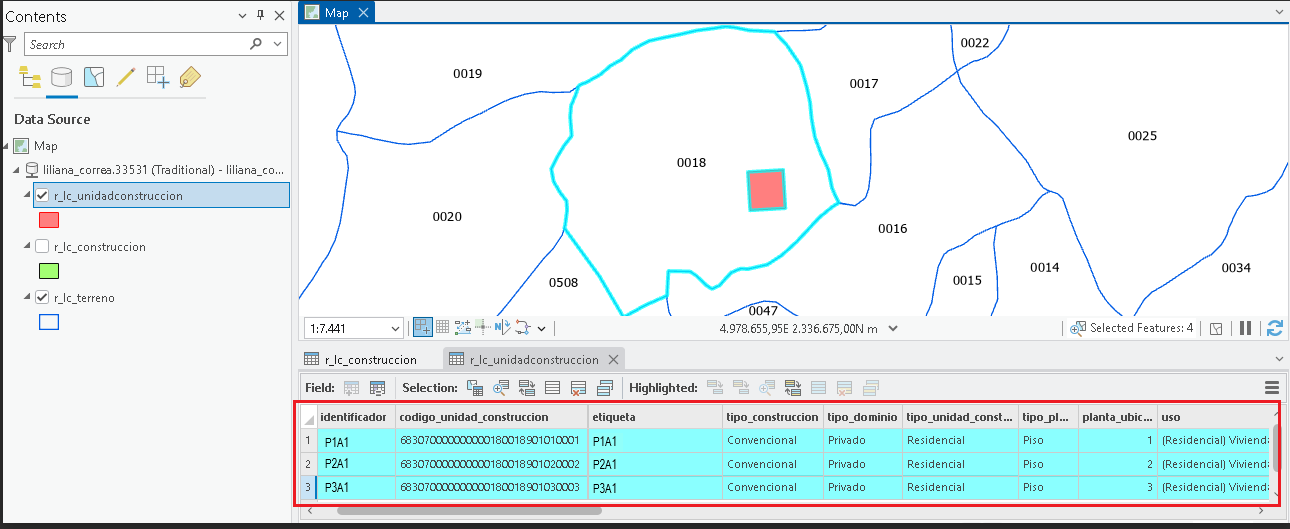The width and height of the screenshot is (1290, 529).
Task: Clear selection in attribute table toolbar
Action: (x=578, y=388)
